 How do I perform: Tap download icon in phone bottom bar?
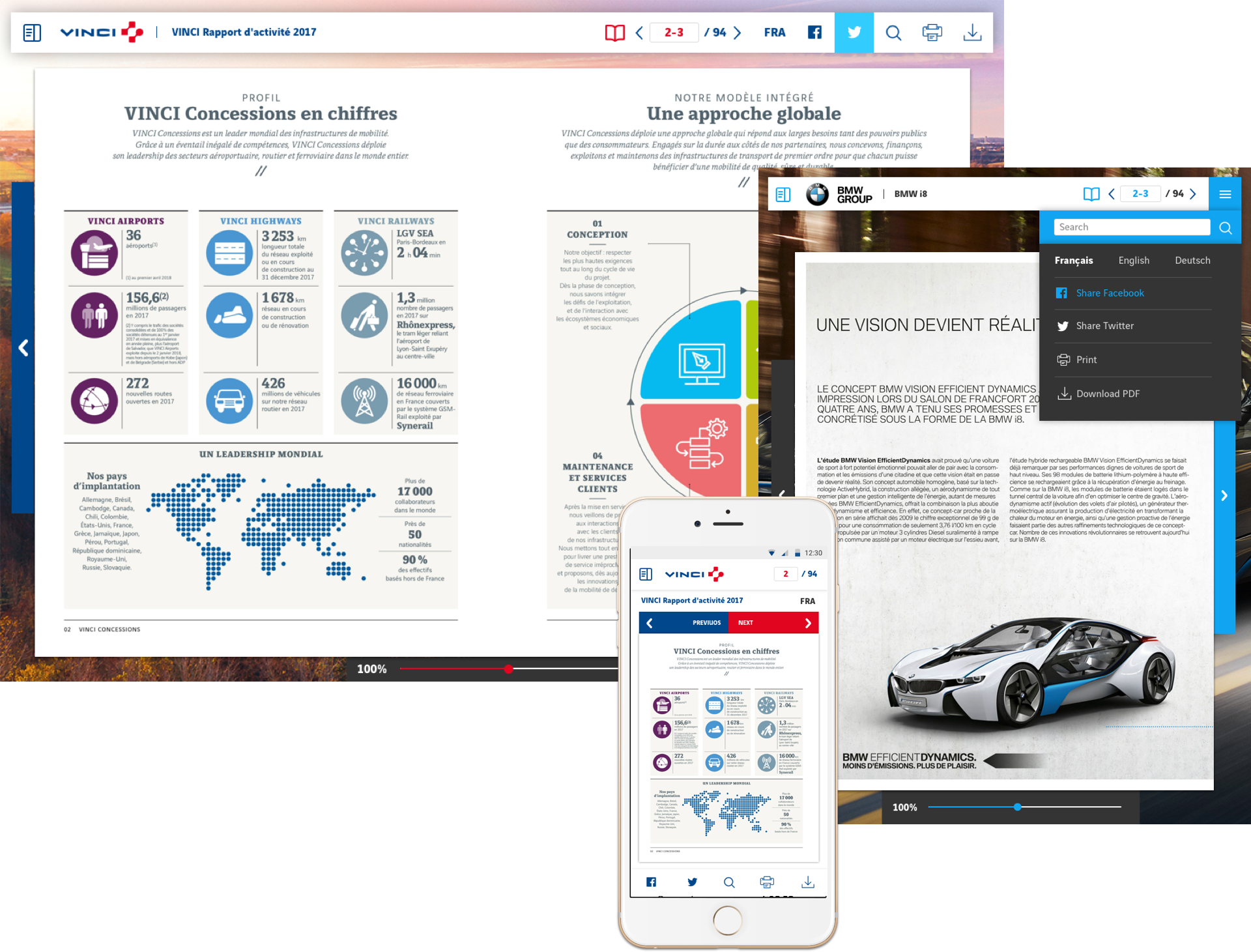click(808, 882)
